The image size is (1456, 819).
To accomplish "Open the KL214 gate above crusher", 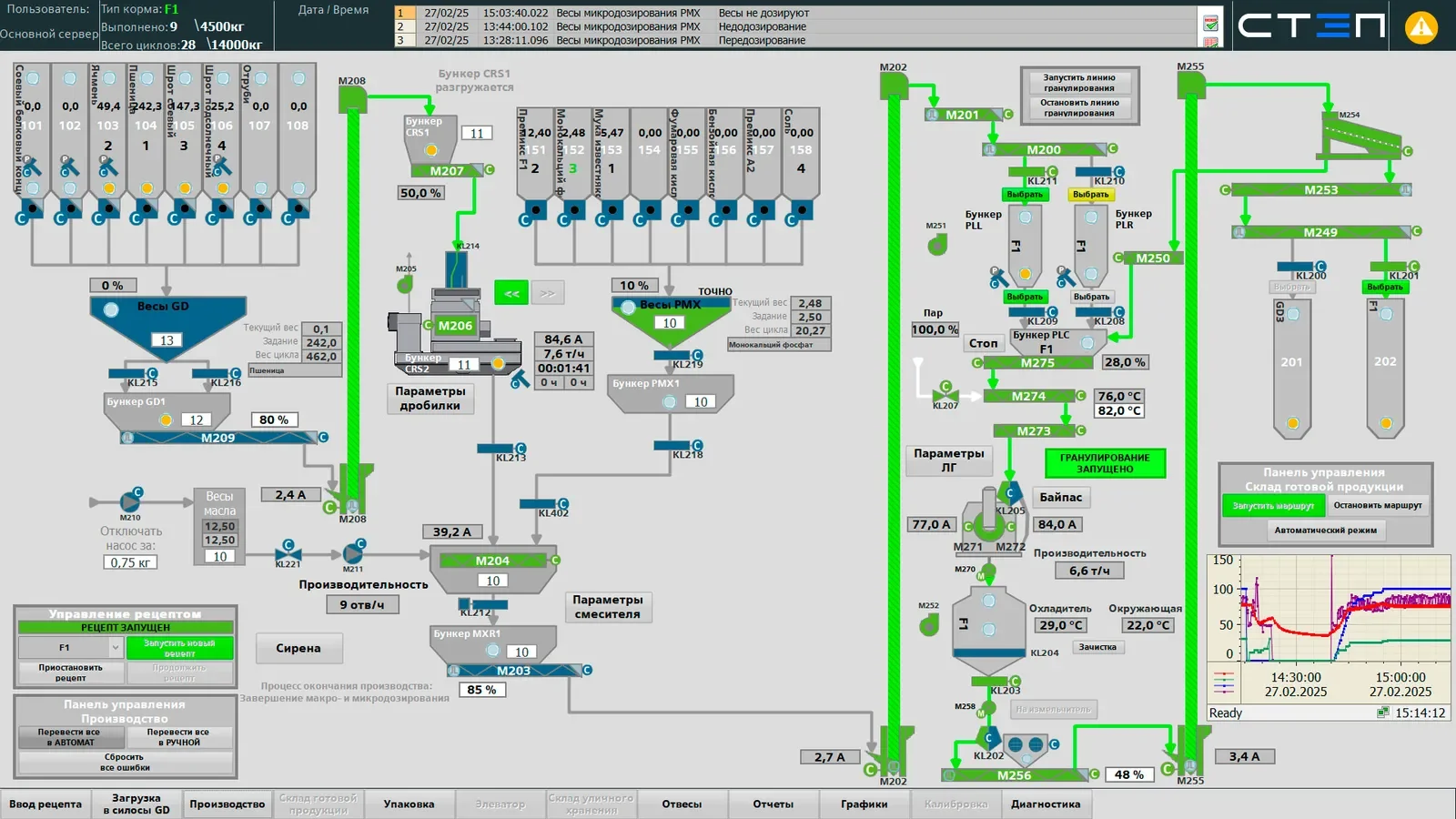I will point(456,268).
